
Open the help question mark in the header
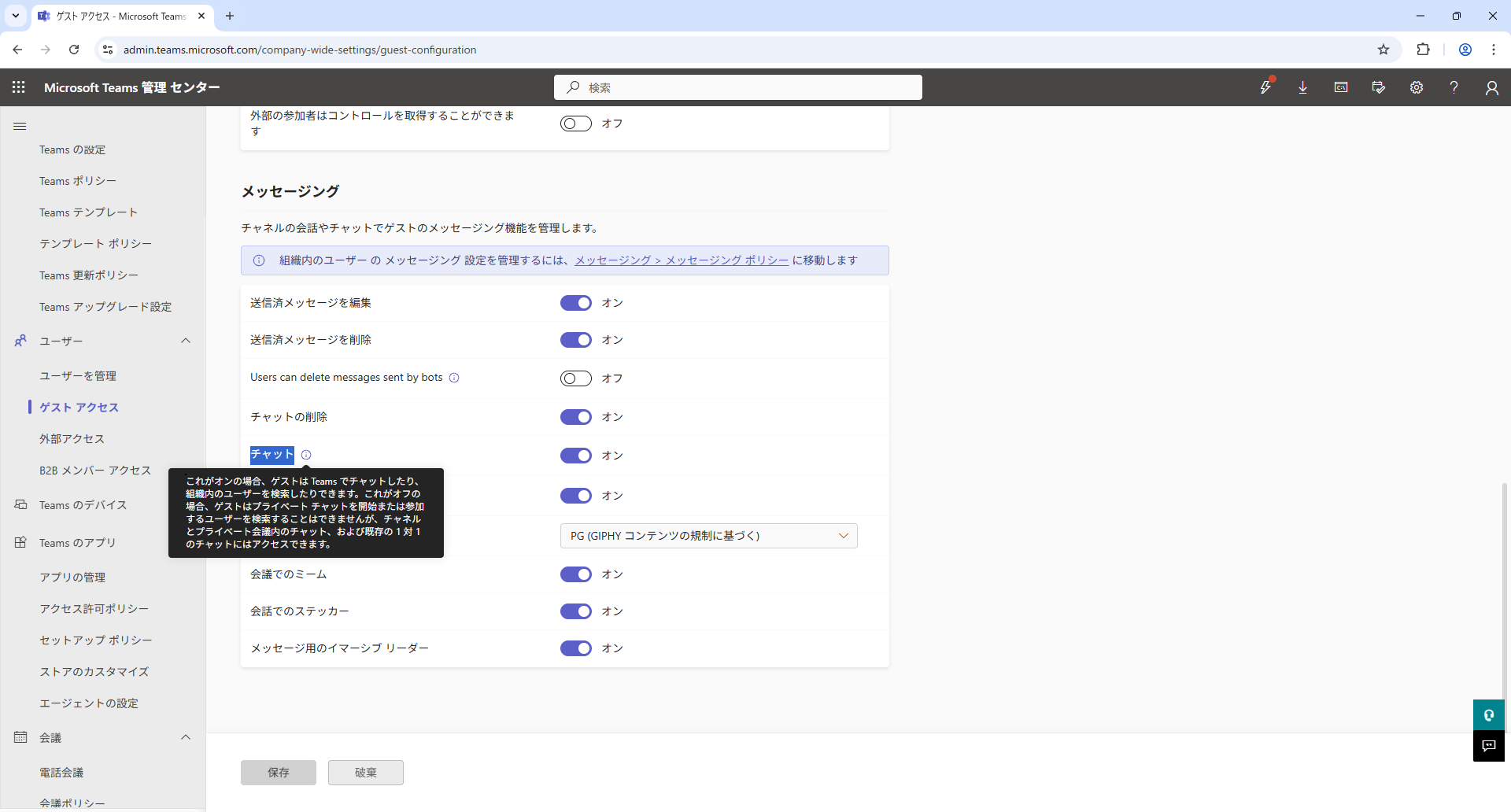[1454, 87]
